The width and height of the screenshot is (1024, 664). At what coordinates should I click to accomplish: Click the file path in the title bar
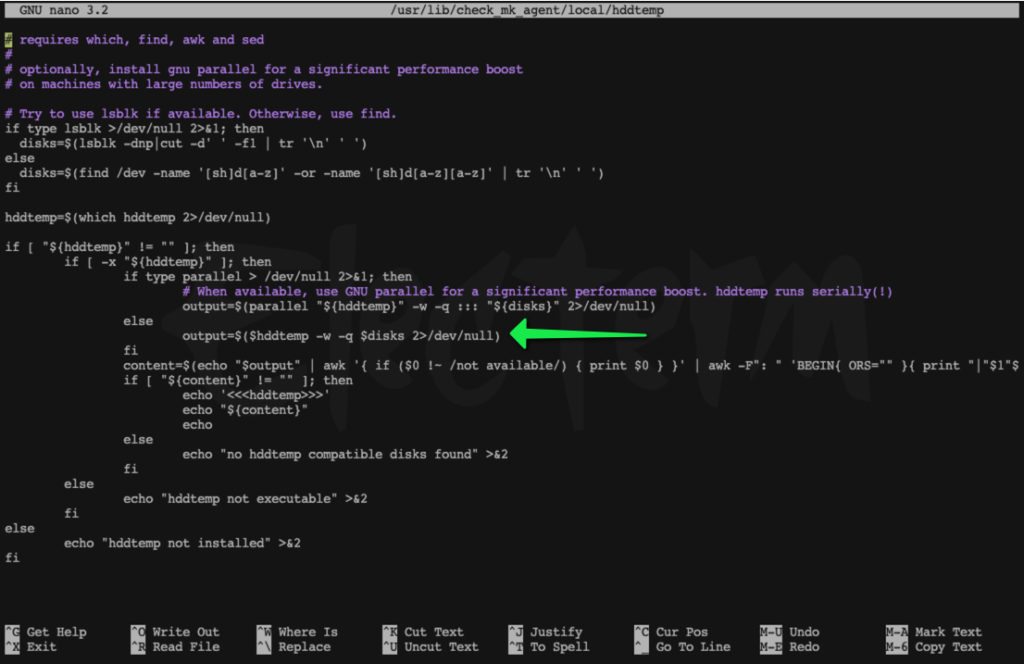pos(527,10)
